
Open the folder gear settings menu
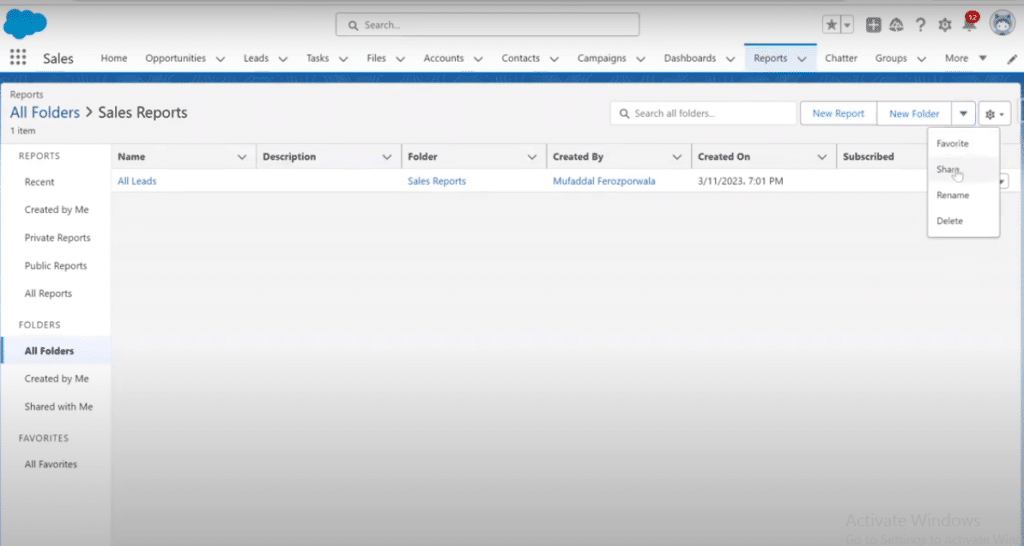pos(995,114)
